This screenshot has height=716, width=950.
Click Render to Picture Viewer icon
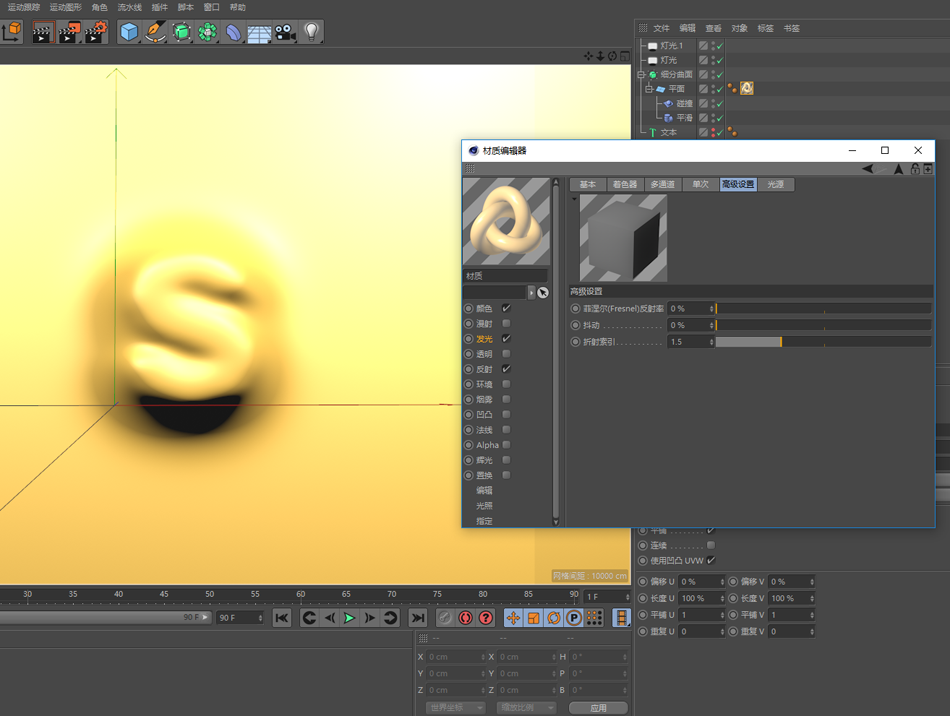click(69, 32)
